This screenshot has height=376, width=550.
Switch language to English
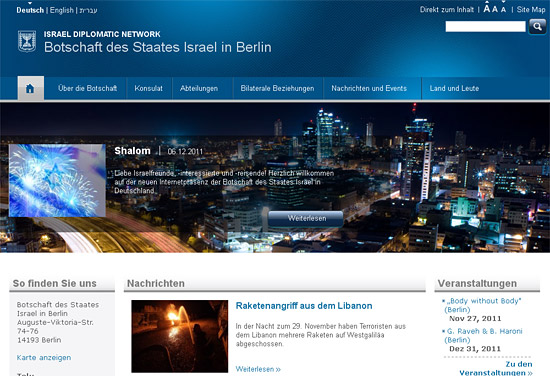(x=62, y=10)
